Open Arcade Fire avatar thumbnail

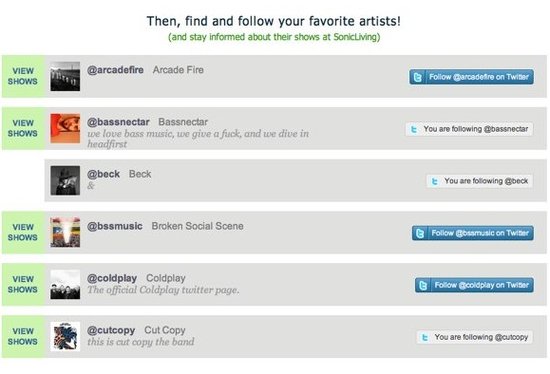(65, 76)
